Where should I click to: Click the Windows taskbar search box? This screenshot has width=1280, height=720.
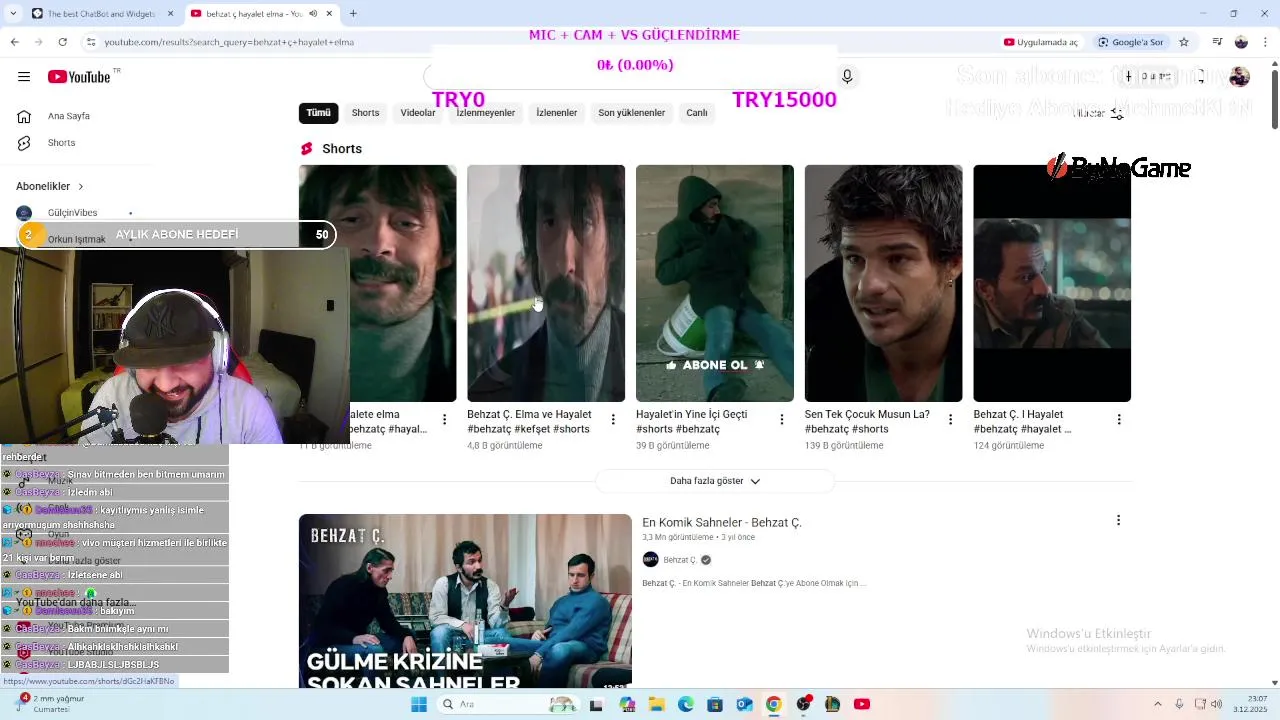click(508, 704)
